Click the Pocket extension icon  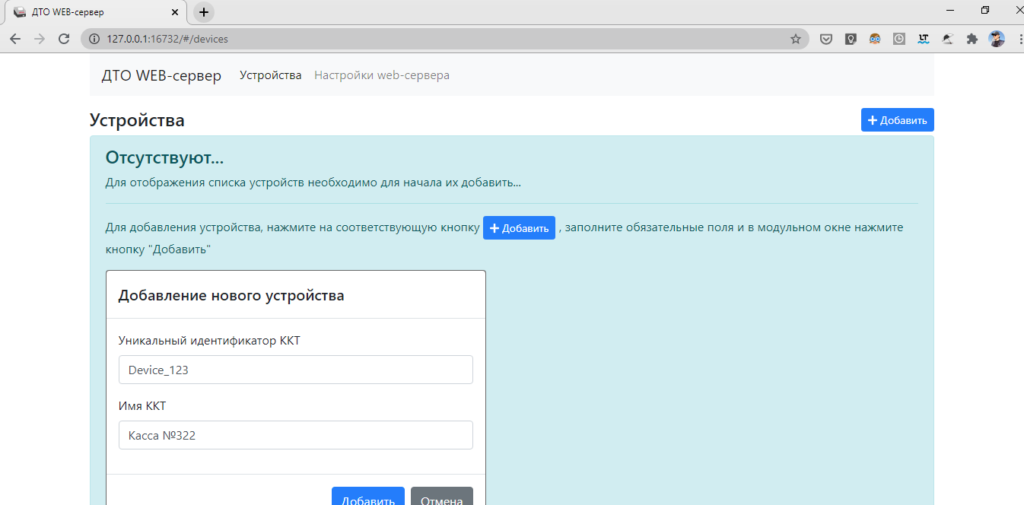pos(827,39)
